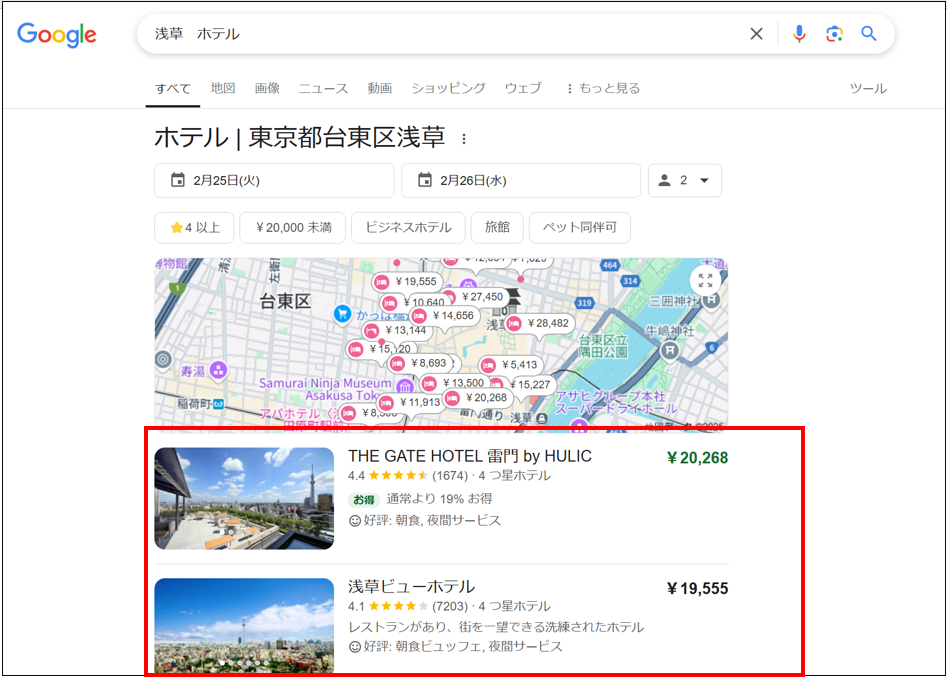This screenshot has height=683, width=947.
Task: Click the (1674) review count for THE GATE HOTEL
Action: pyautogui.click(x=450, y=476)
